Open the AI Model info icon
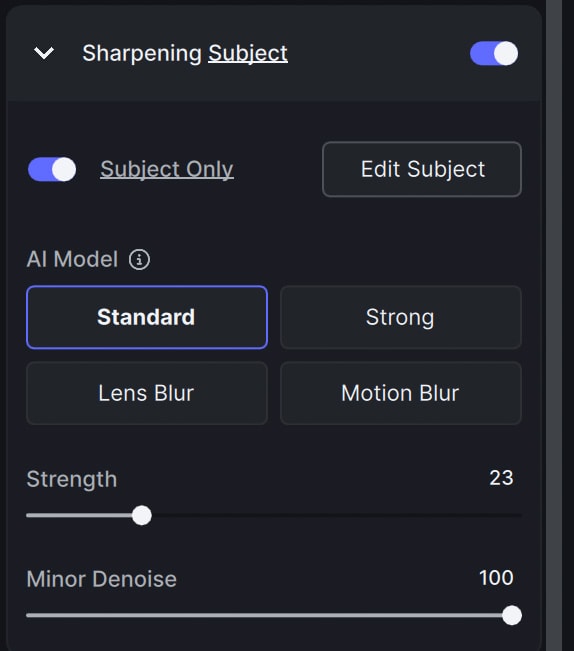This screenshot has width=574, height=651. 139,259
